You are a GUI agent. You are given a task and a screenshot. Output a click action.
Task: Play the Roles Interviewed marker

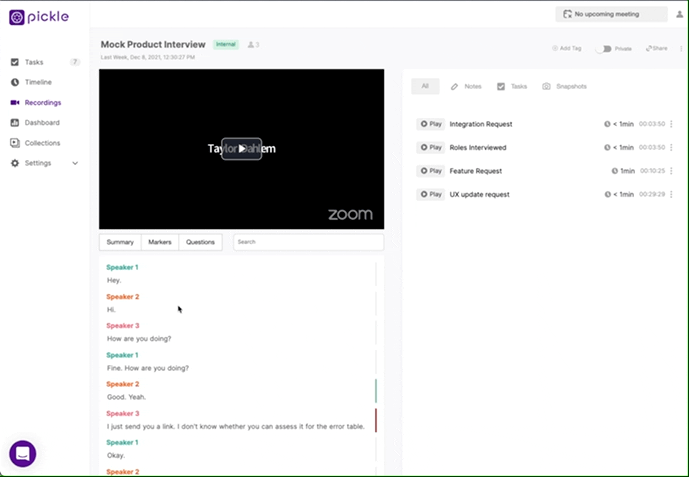pyautogui.click(x=431, y=147)
